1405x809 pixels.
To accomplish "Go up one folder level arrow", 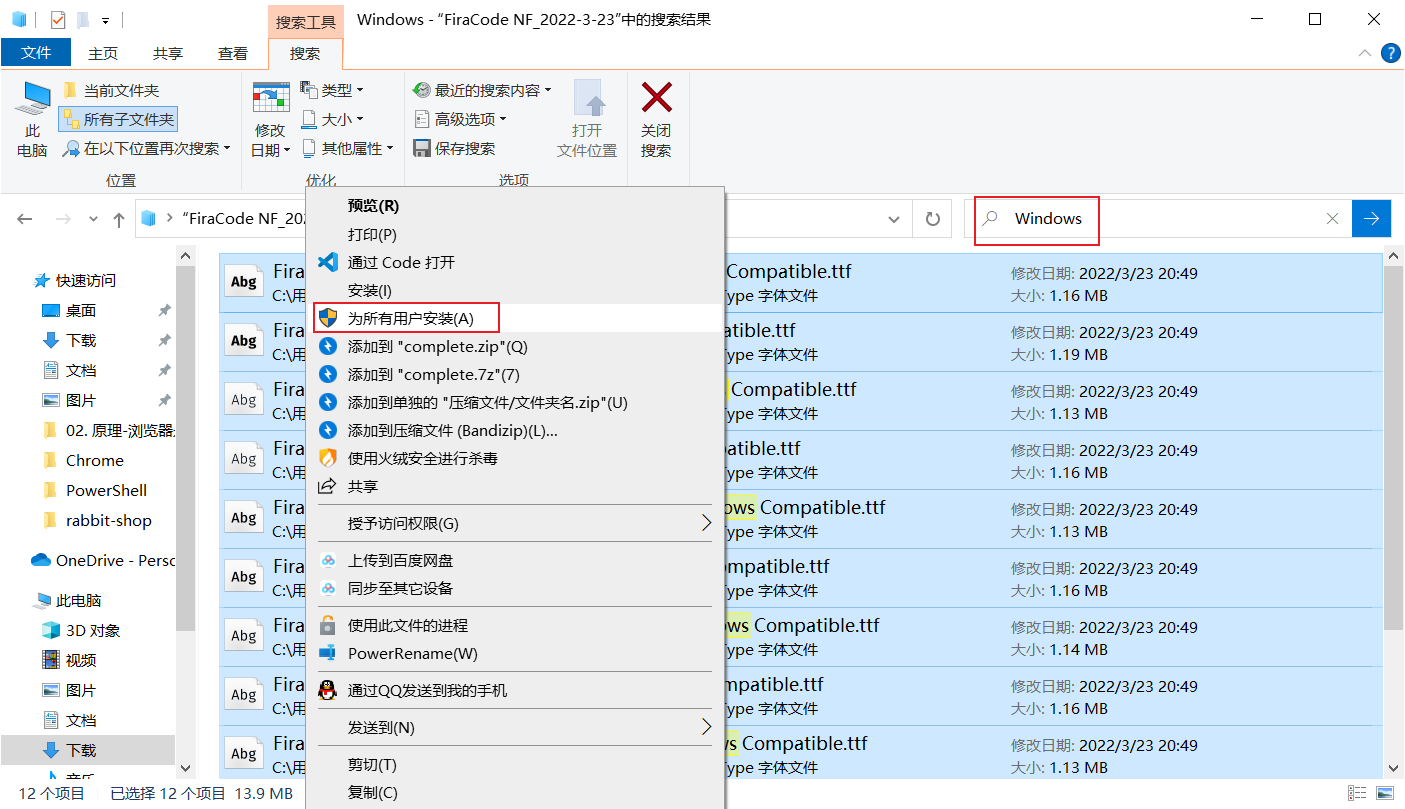I will 119,219.
